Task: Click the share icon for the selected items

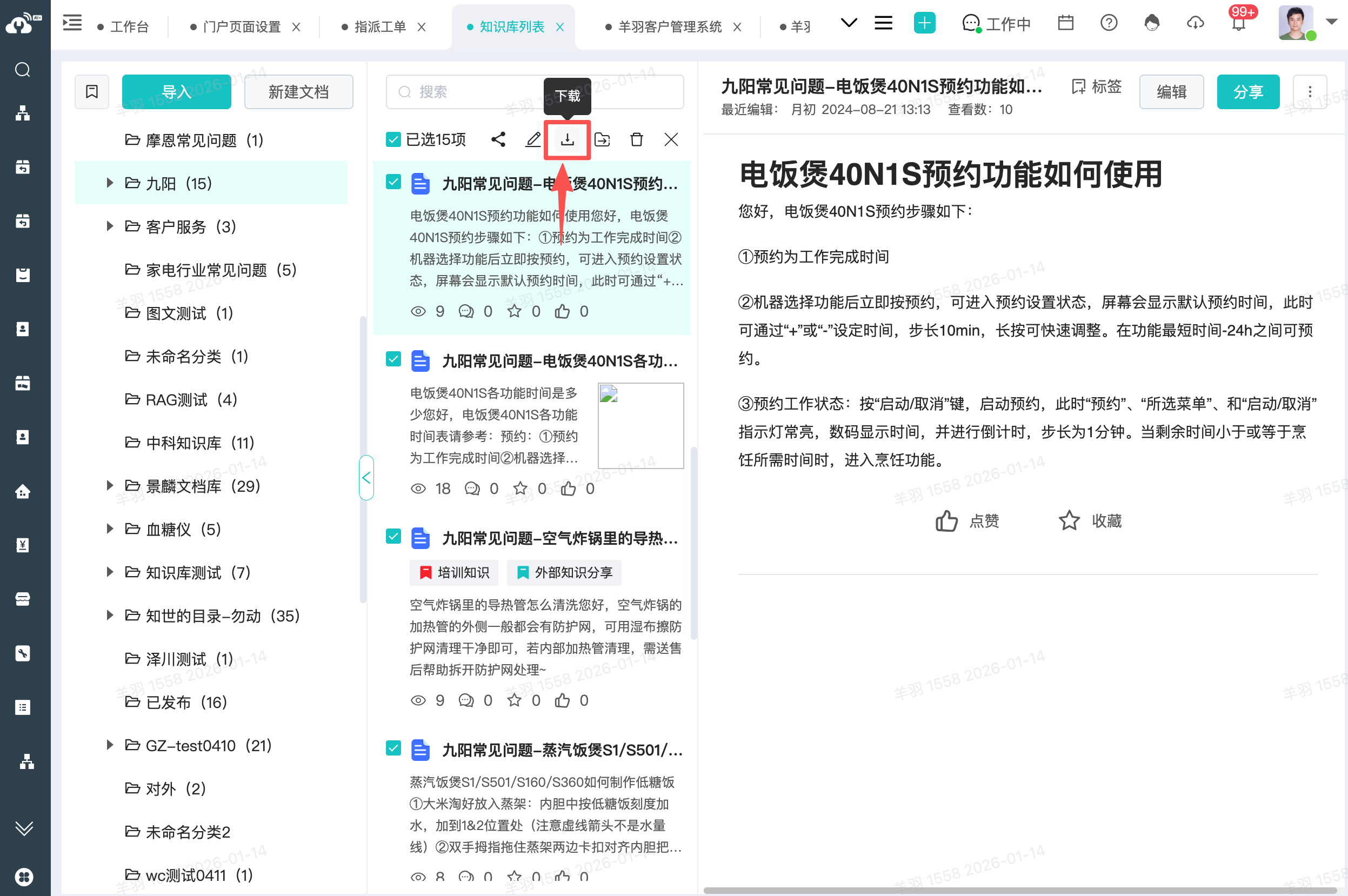Action: 498,139
